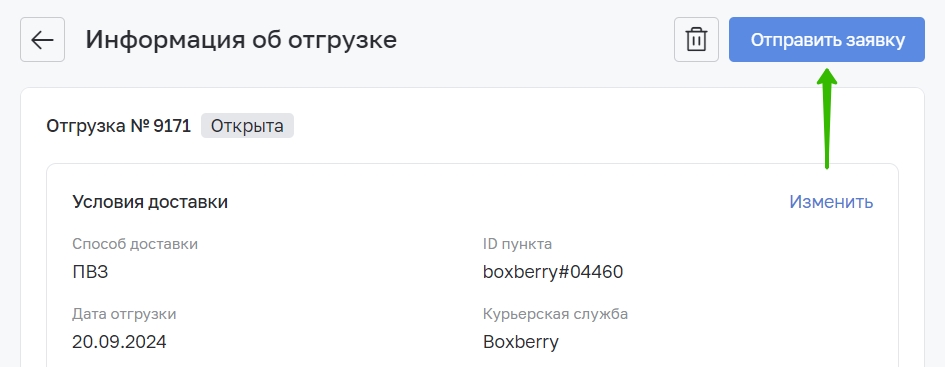
Task: Select the ПВЗ delivery method value
Action: (x=90, y=272)
